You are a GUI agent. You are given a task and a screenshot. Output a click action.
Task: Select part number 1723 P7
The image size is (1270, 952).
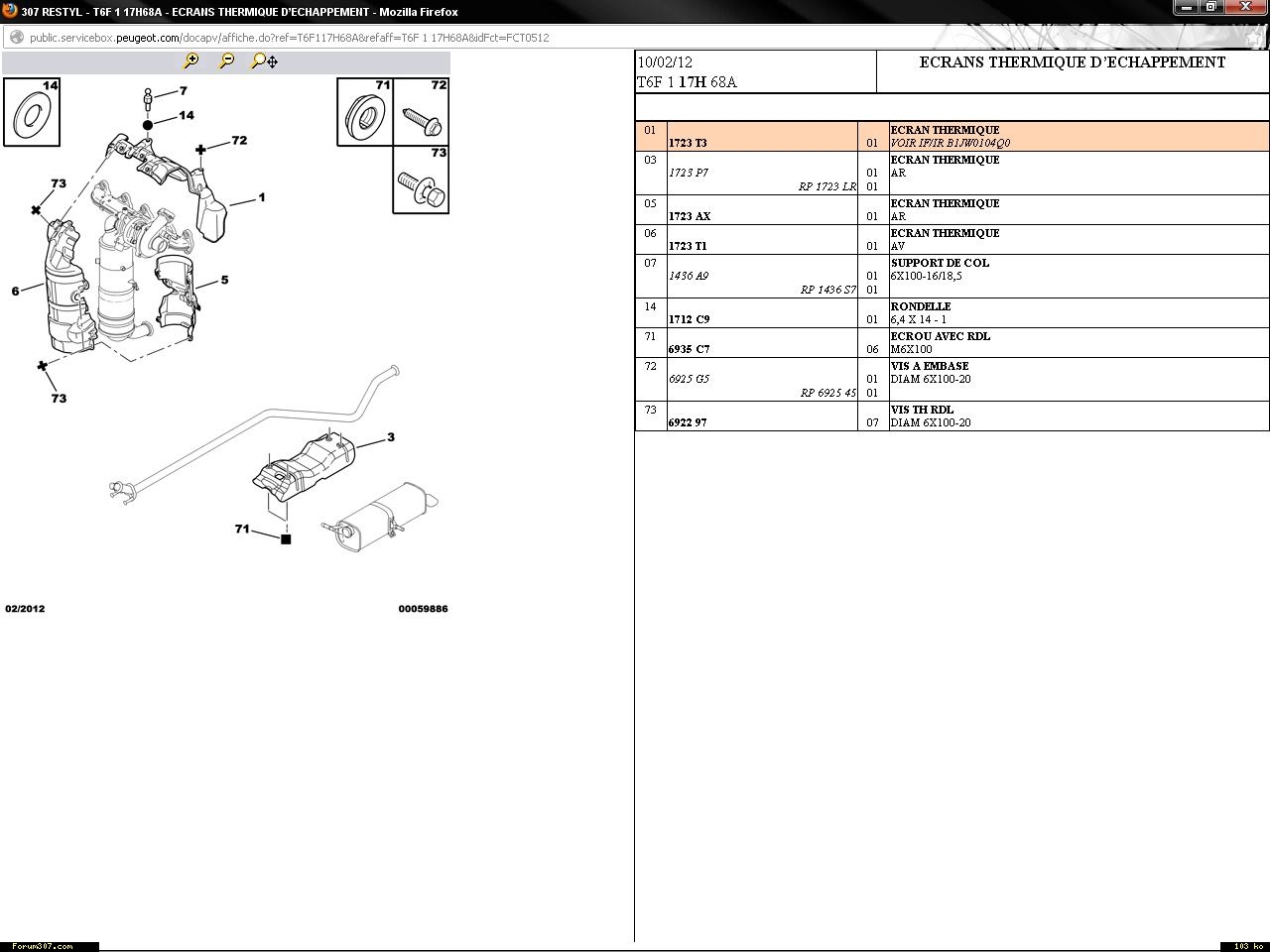pyautogui.click(x=688, y=173)
